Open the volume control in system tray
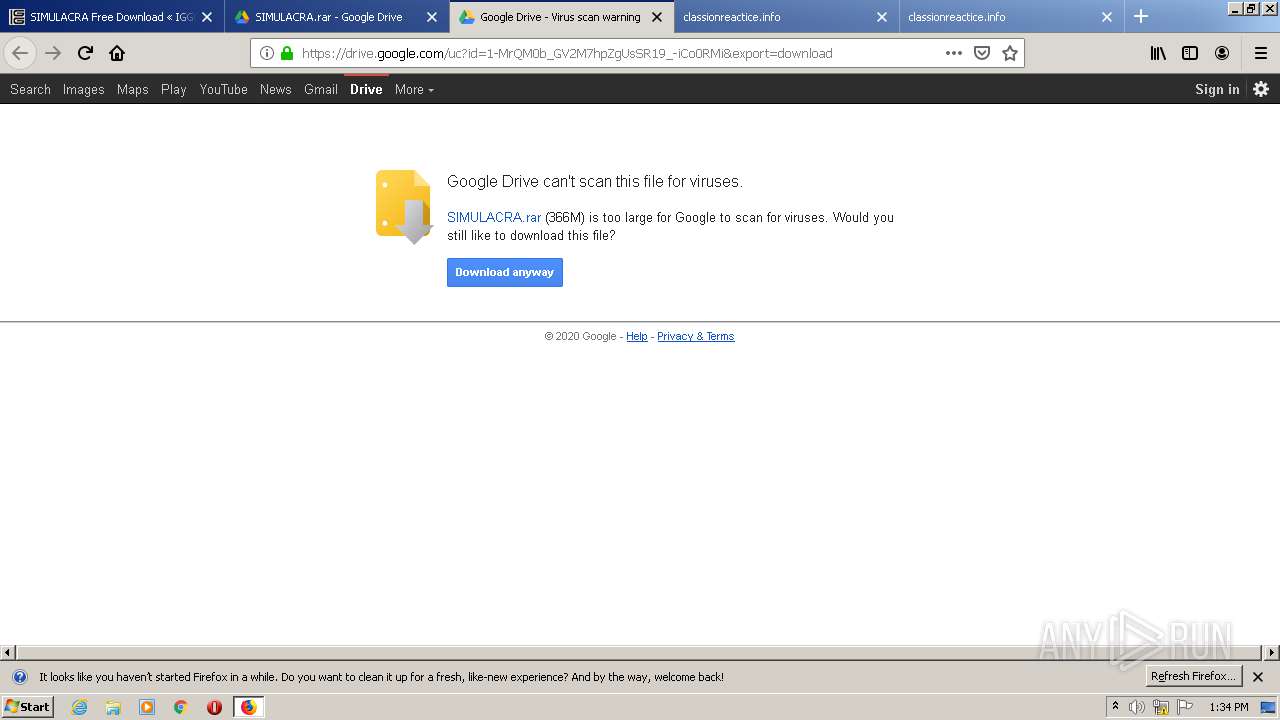The width and height of the screenshot is (1280, 720). click(x=1137, y=707)
